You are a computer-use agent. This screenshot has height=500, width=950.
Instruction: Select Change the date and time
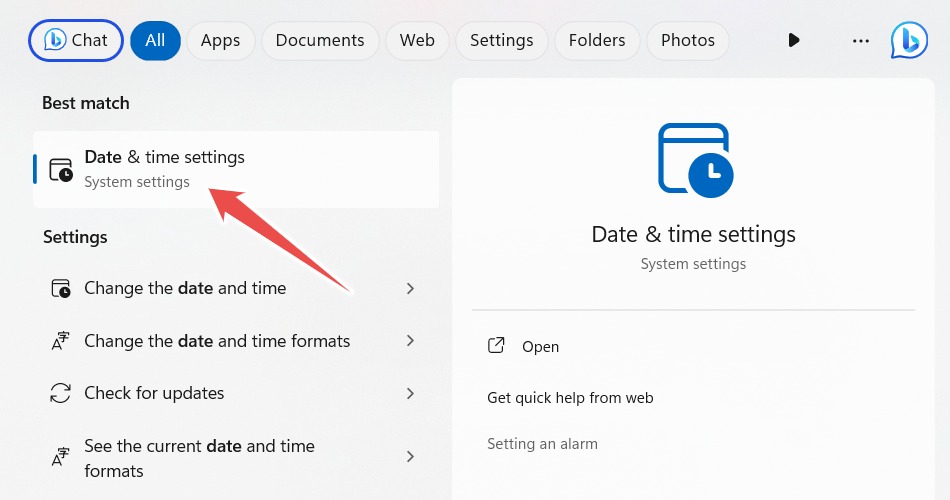tap(236, 288)
